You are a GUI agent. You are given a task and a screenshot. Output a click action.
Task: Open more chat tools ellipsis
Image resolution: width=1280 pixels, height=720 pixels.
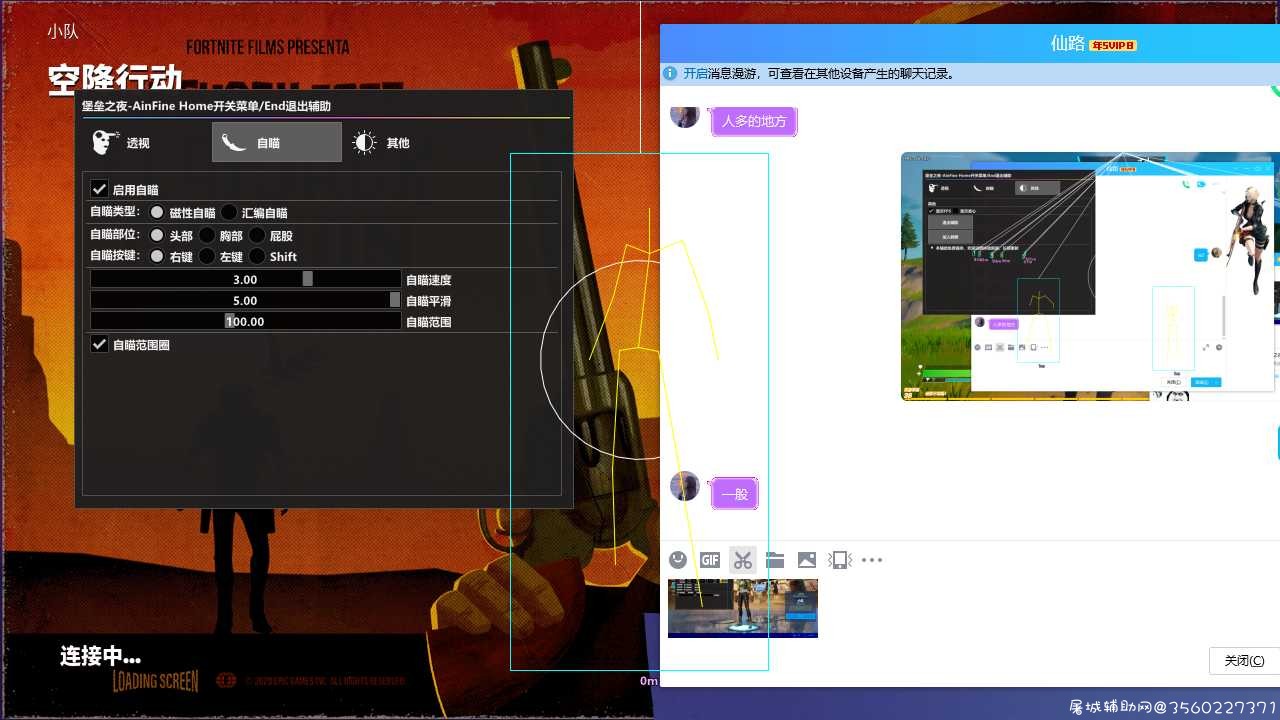[x=872, y=560]
